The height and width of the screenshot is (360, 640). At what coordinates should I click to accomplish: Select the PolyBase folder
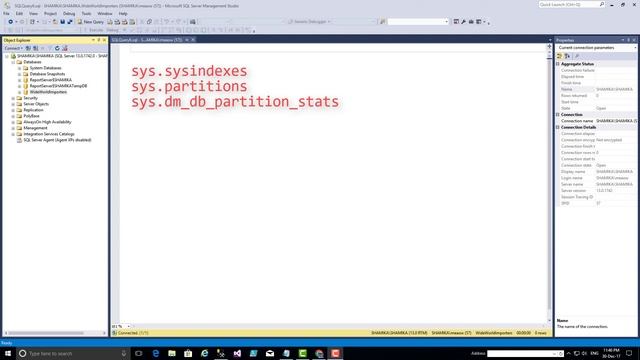pos(31,116)
